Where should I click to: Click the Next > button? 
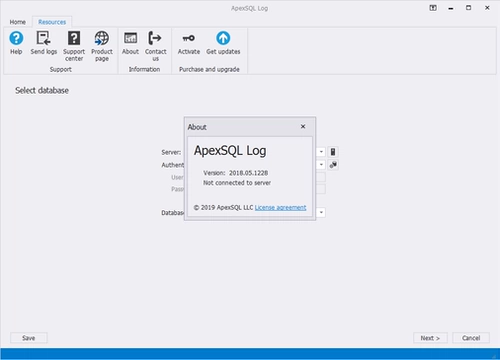pos(430,338)
